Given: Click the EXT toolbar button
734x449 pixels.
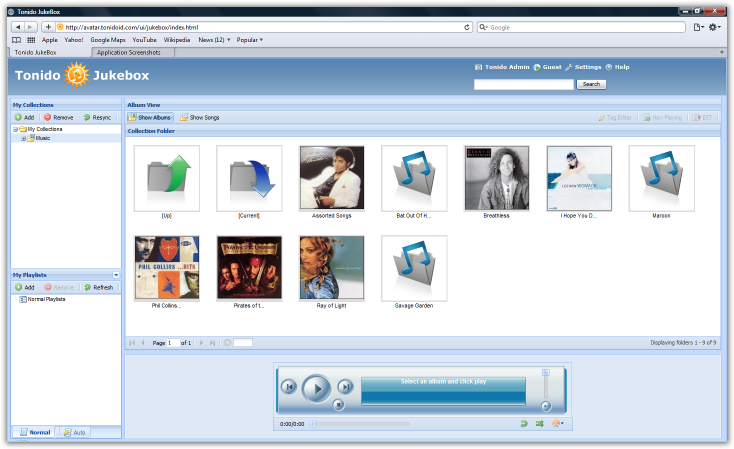Looking at the screenshot, I should coord(702,118).
